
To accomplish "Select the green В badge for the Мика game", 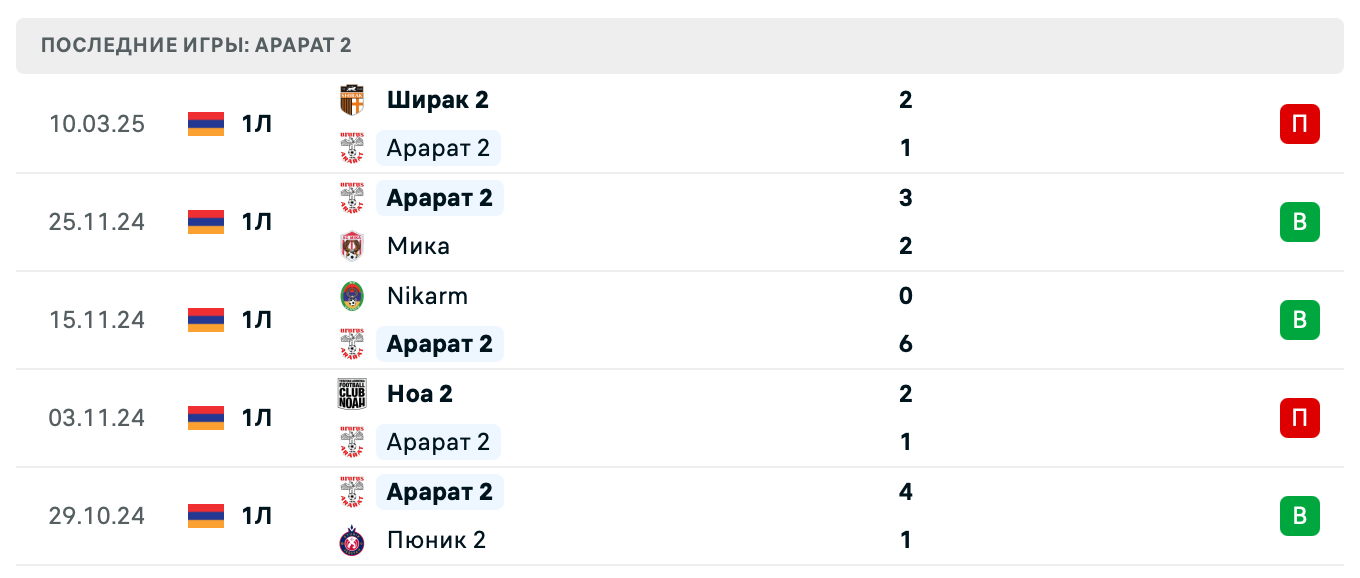I will 1300,222.
